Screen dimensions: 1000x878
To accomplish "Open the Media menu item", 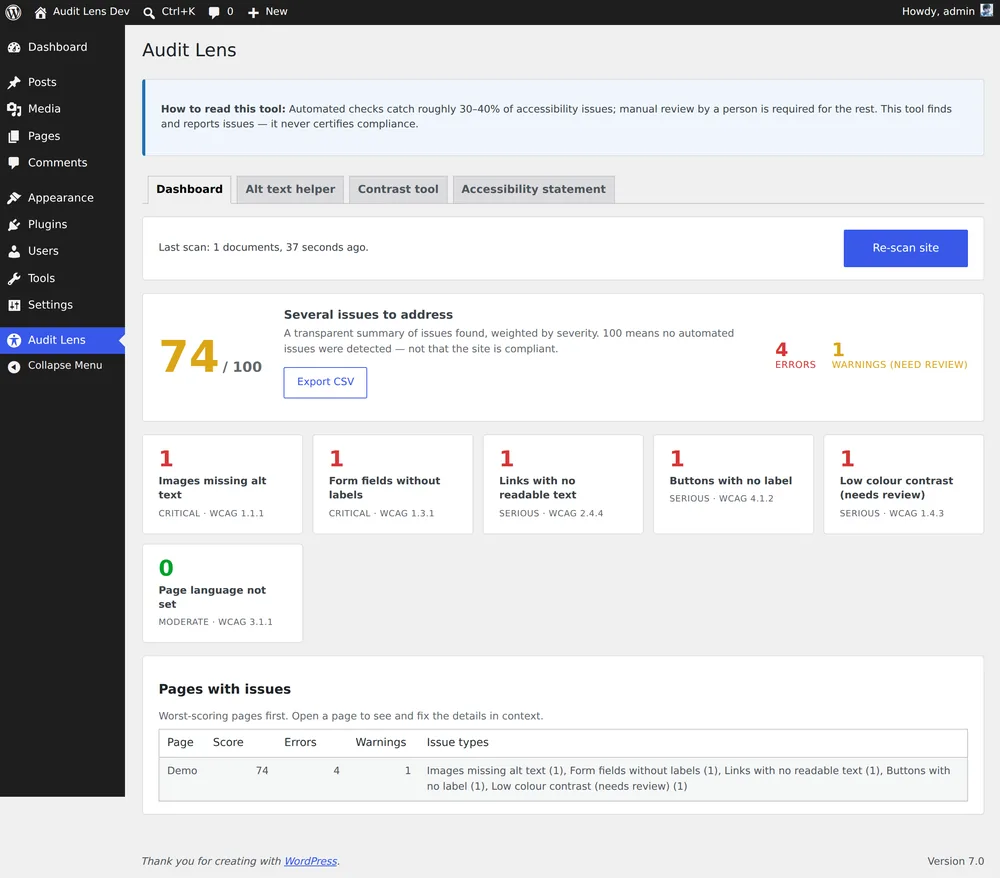I will point(62,109).
